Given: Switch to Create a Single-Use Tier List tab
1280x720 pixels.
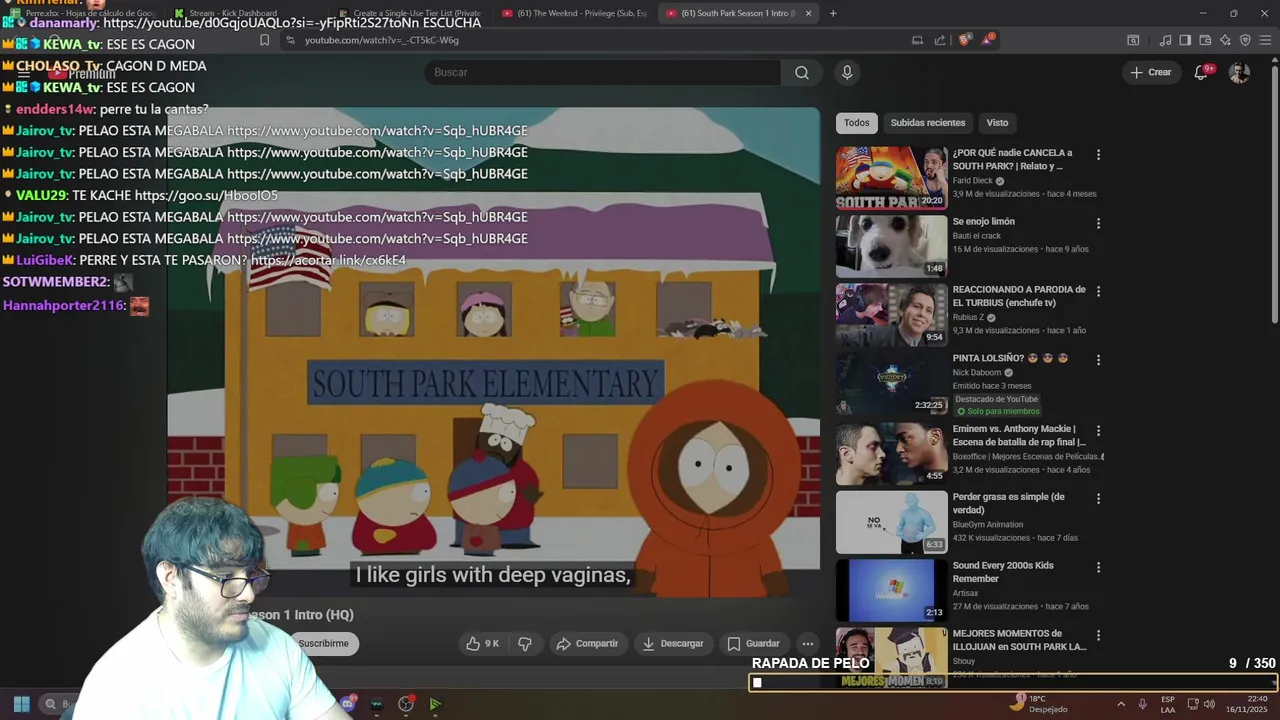Looking at the screenshot, I should (x=410, y=13).
